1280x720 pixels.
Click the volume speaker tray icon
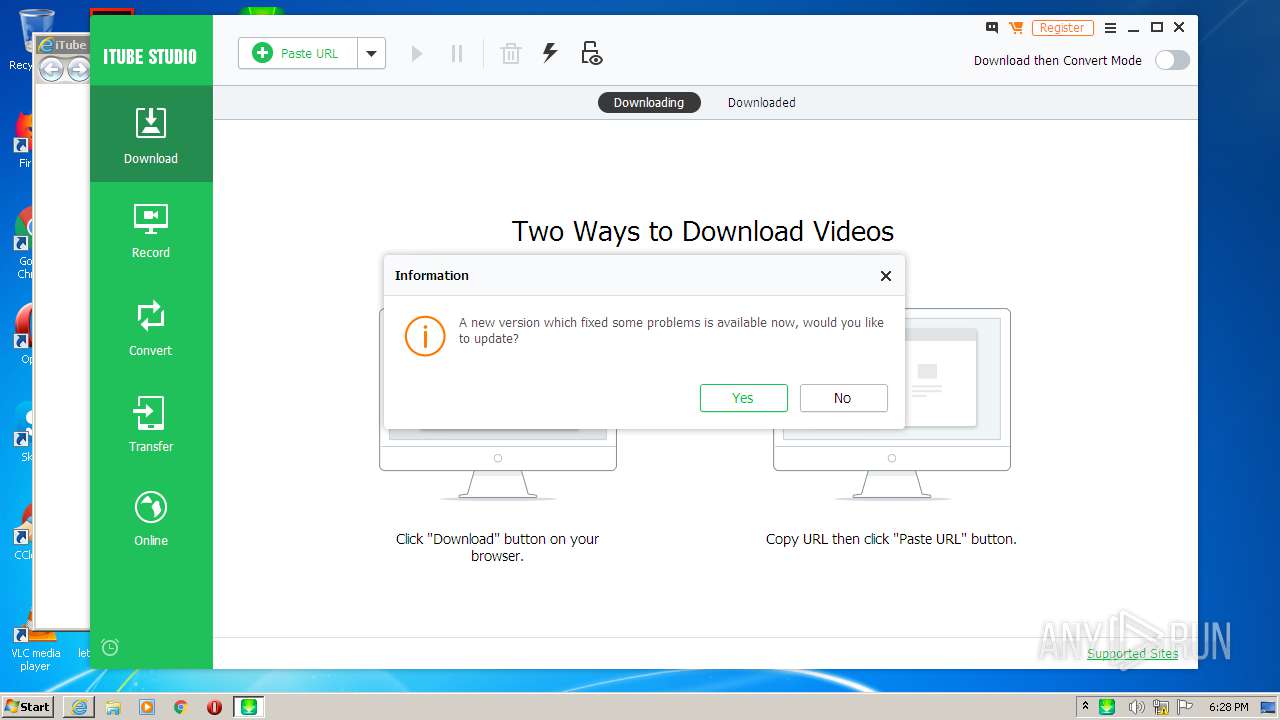pyautogui.click(x=1137, y=707)
